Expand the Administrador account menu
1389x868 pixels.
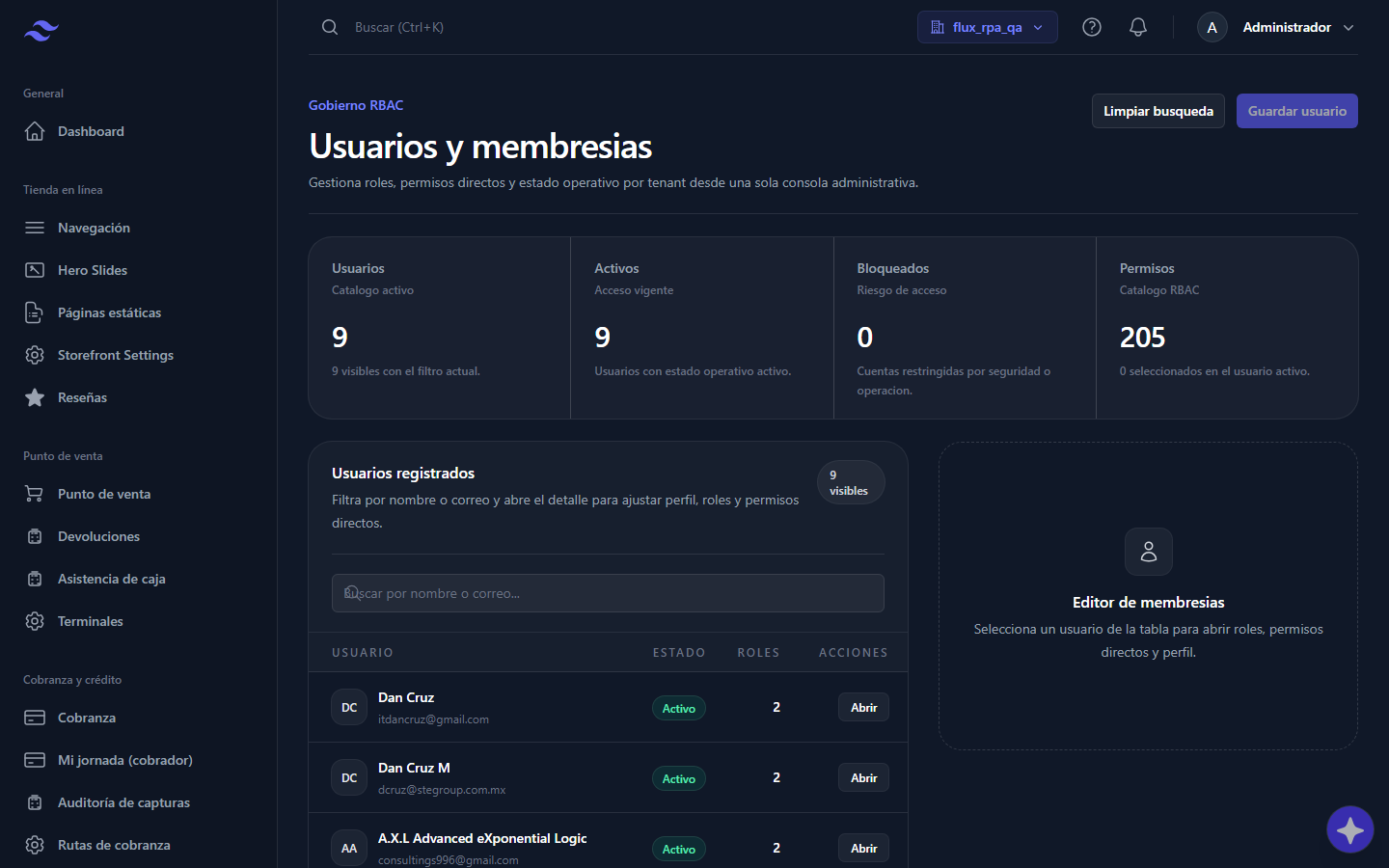[x=1277, y=27]
